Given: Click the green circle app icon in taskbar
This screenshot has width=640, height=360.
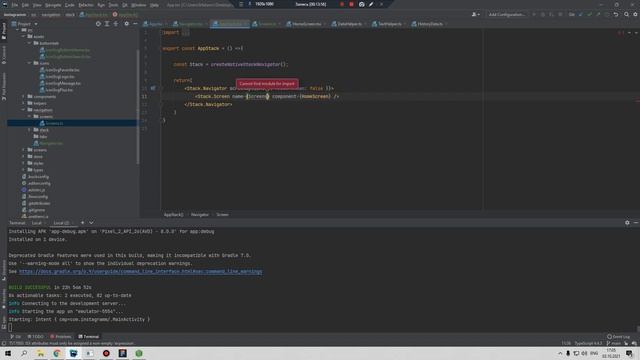Looking at the screenshot, I should (x=139, y=353).
